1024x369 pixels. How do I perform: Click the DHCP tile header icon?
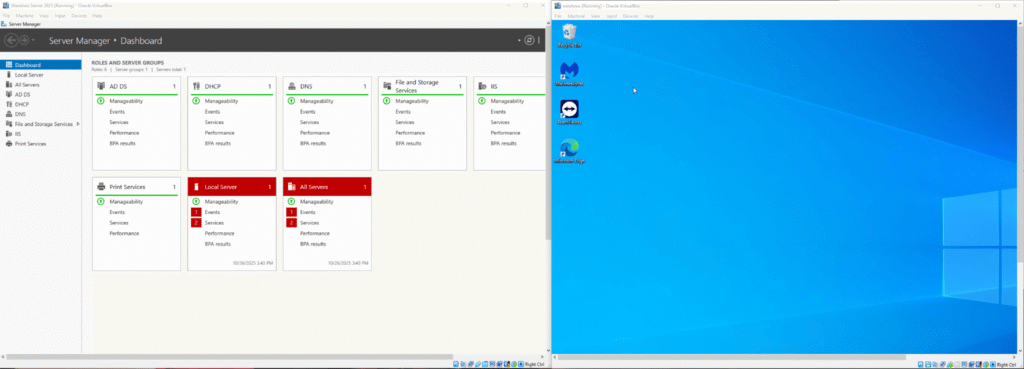pyautogui.click(x=196, y=86)
